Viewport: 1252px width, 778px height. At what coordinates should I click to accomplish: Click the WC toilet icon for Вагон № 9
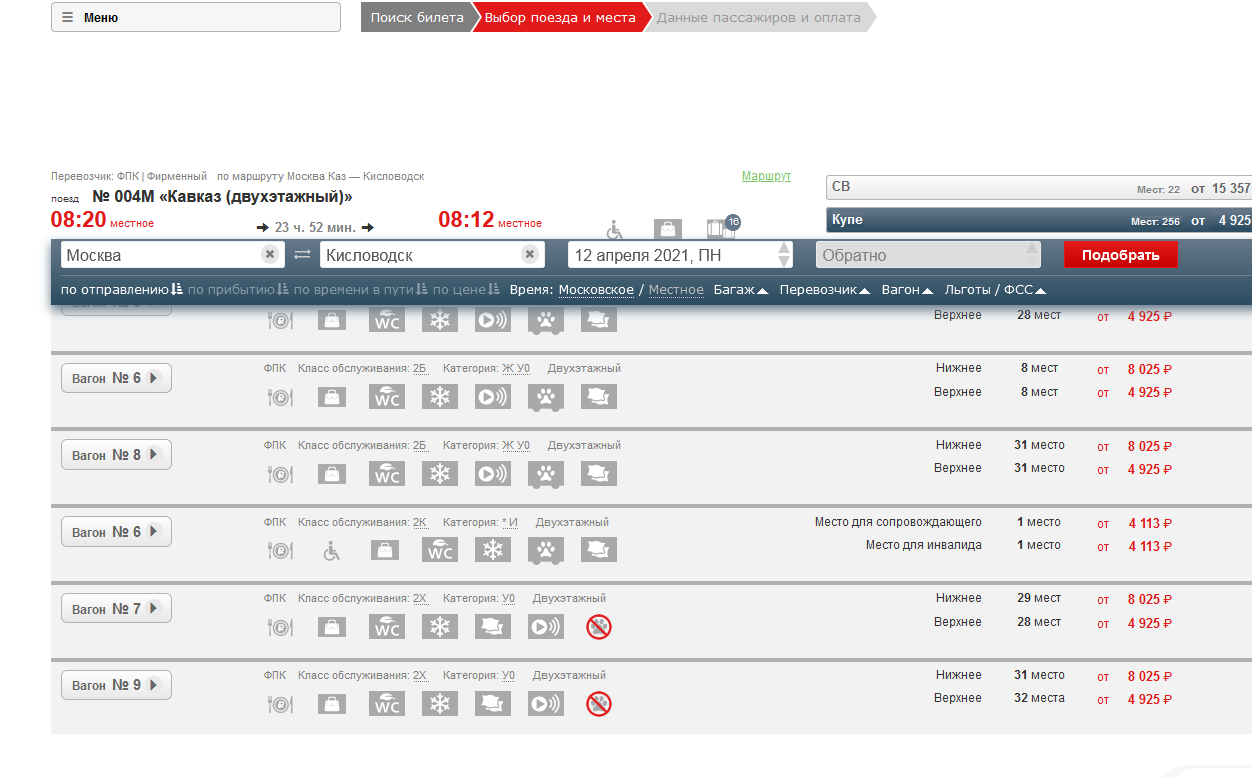pos(387,704)
